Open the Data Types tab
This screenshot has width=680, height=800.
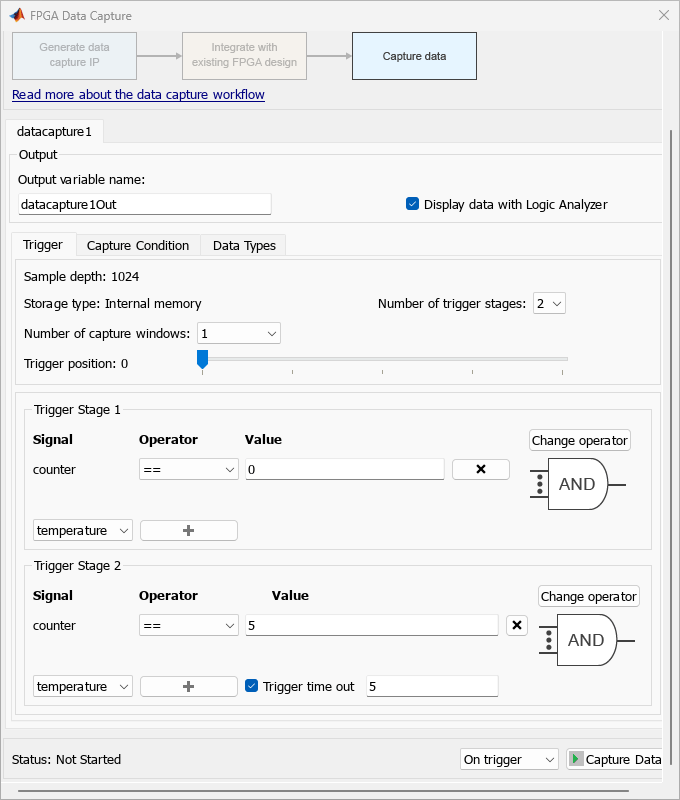click(x=244, y=245)
